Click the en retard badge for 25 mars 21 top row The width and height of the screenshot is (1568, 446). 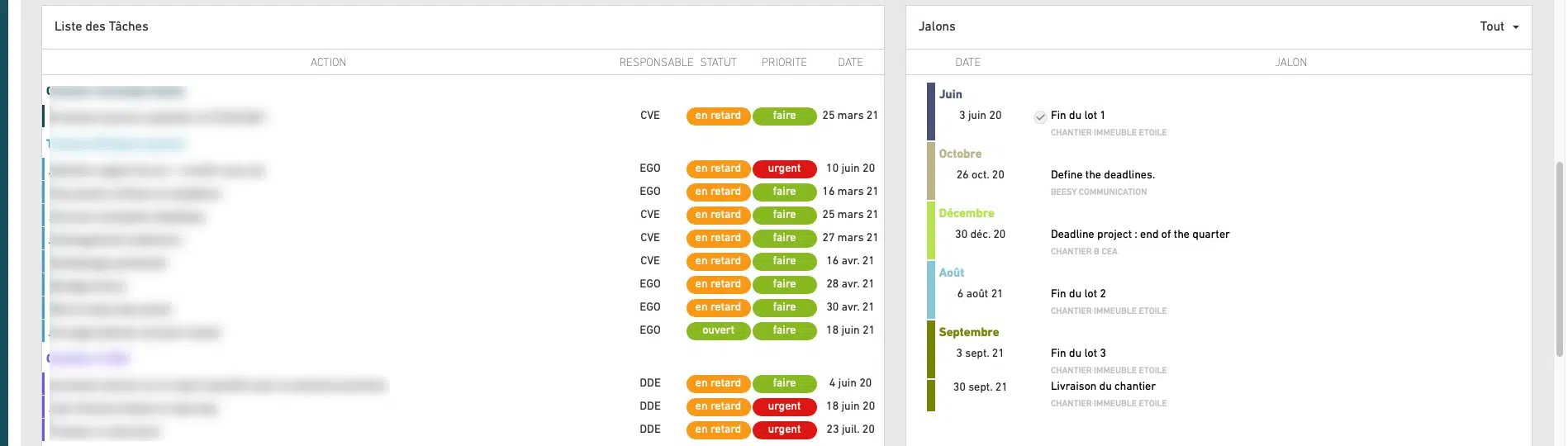click(718, 116)
